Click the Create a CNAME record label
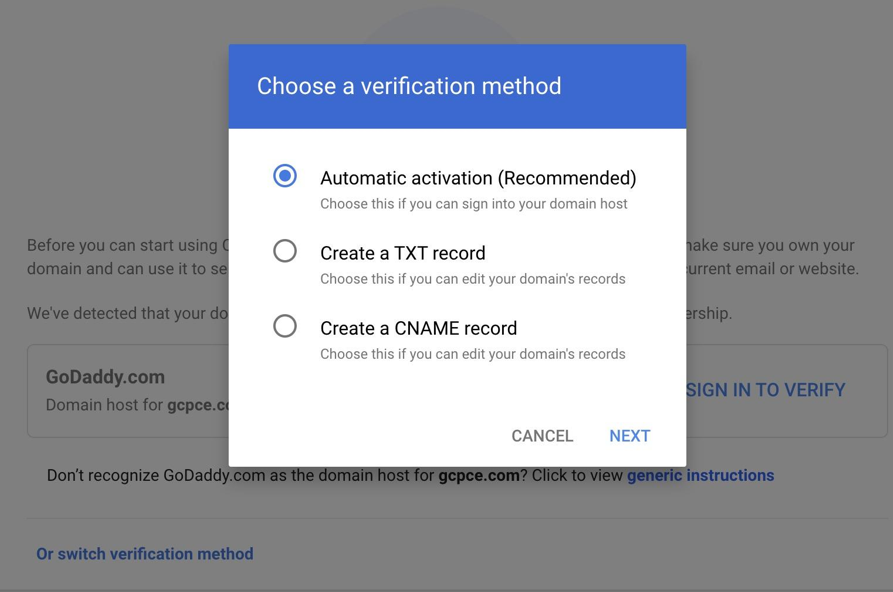The height and width of the screenshot is (592, 893). point(418,328)
